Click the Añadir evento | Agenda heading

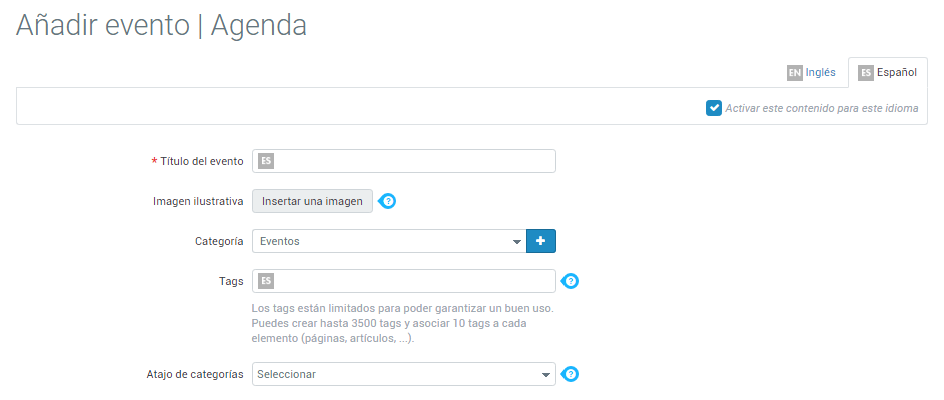click(161, 25)
